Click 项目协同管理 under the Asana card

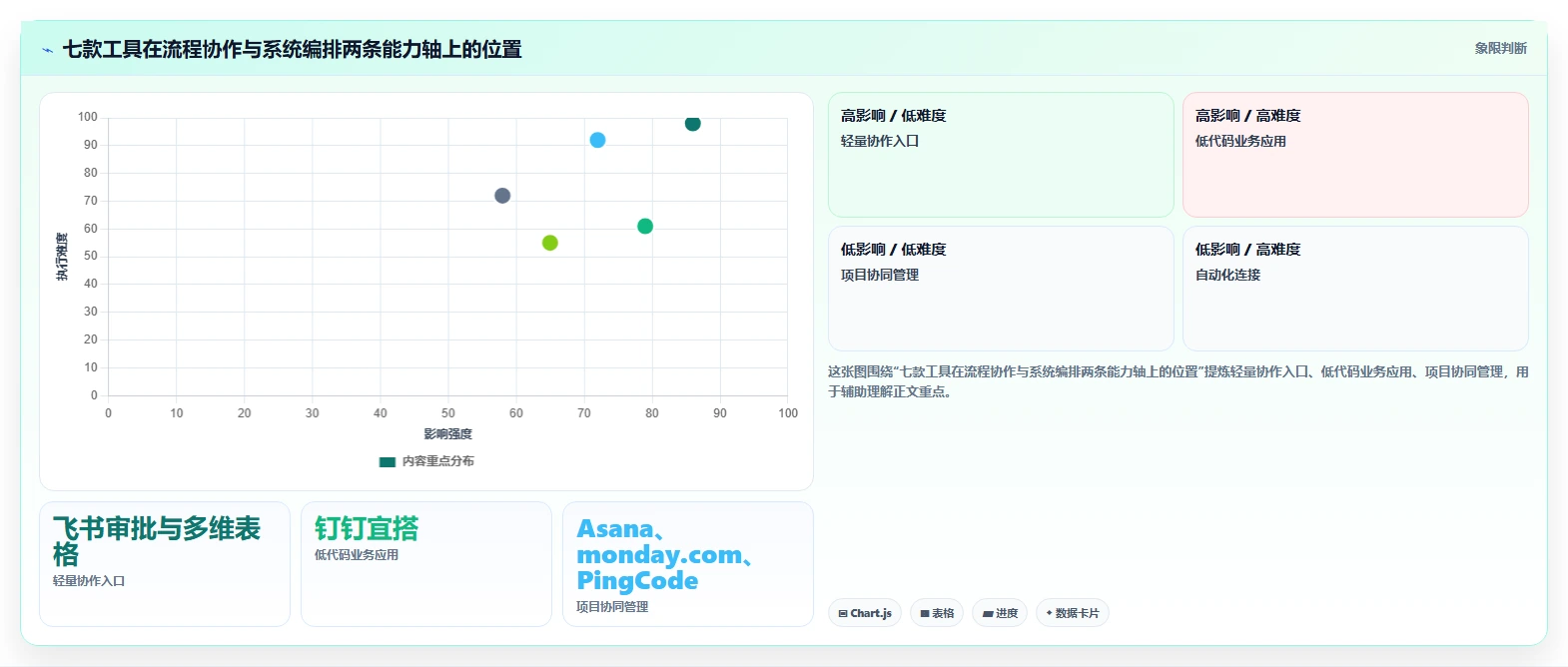coord(612,606)
